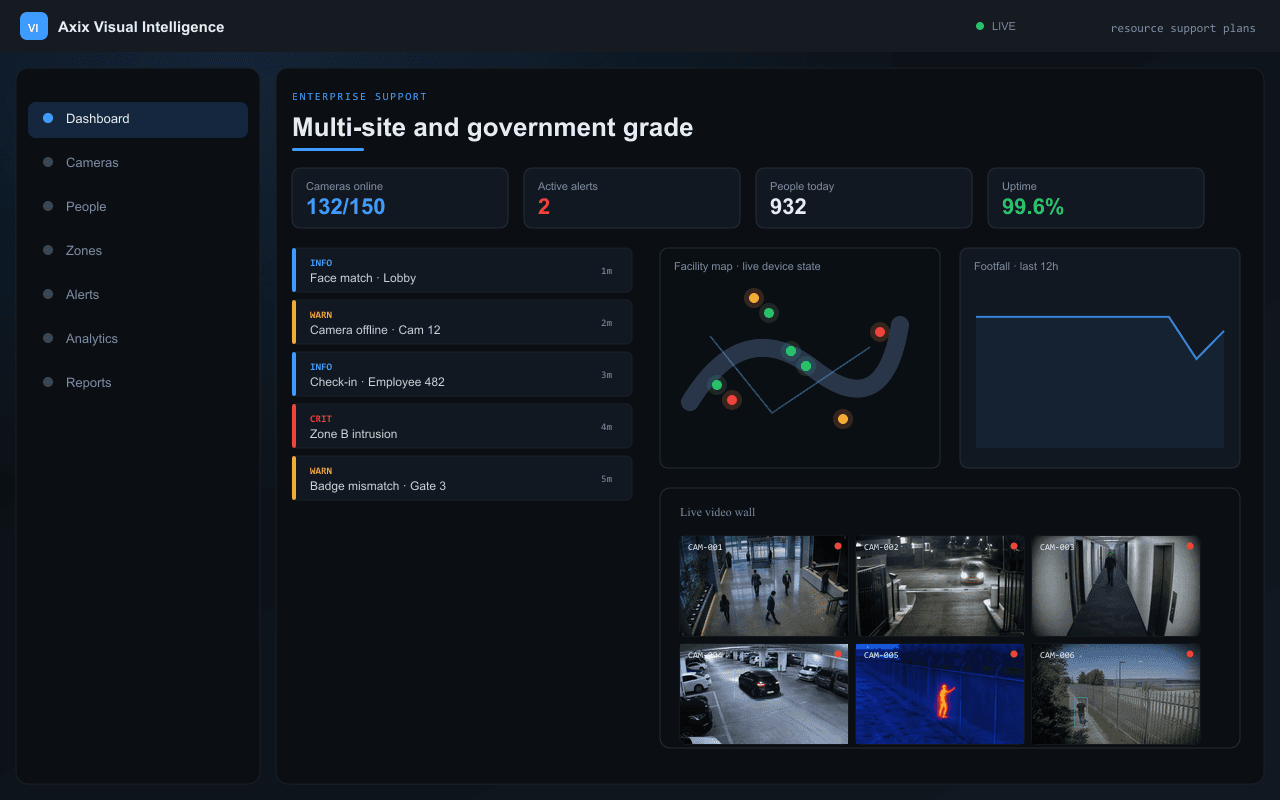Image resolution: width=1280 pixels, height=800 pixels.
Task: Open the Alerts section
Action: 138,295
